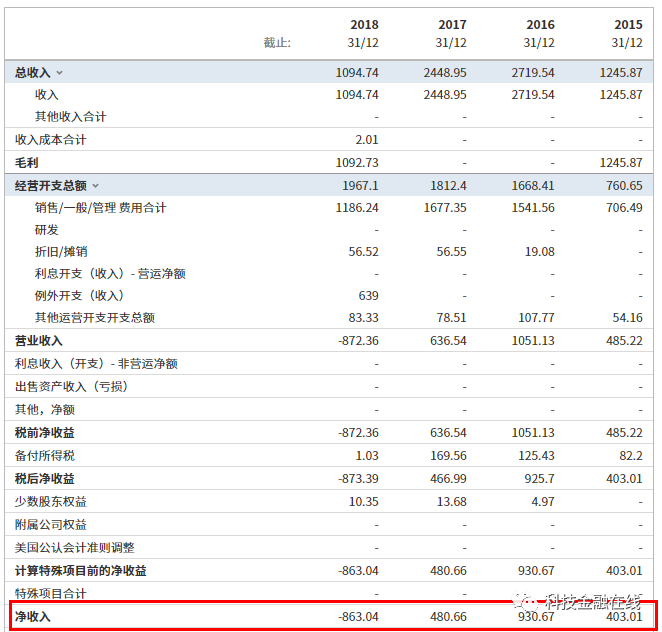Click the 税前净收益 value 1051.13
This screenshot has height=632, width=662.
[533, 433]
